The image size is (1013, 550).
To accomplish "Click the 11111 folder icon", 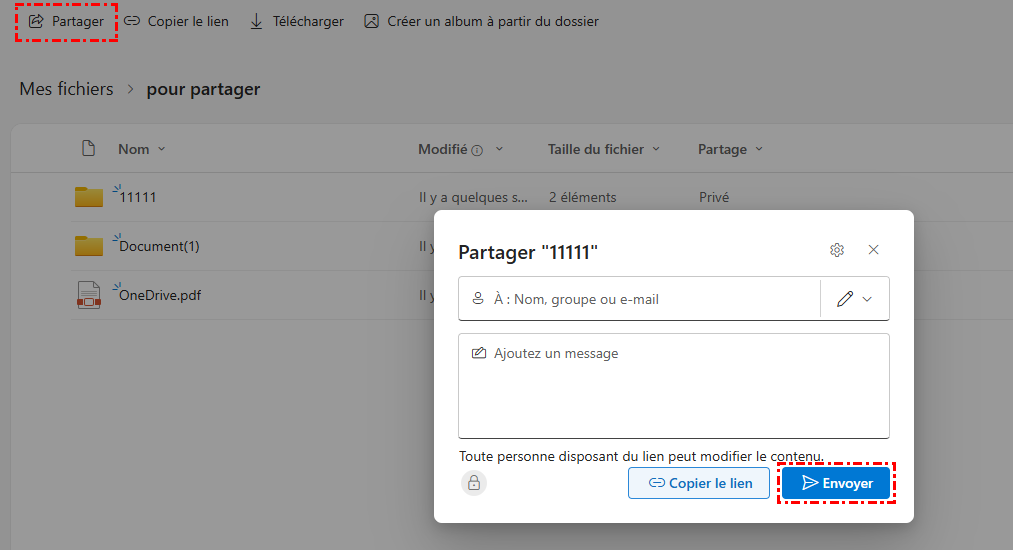I will click(89, 197).
